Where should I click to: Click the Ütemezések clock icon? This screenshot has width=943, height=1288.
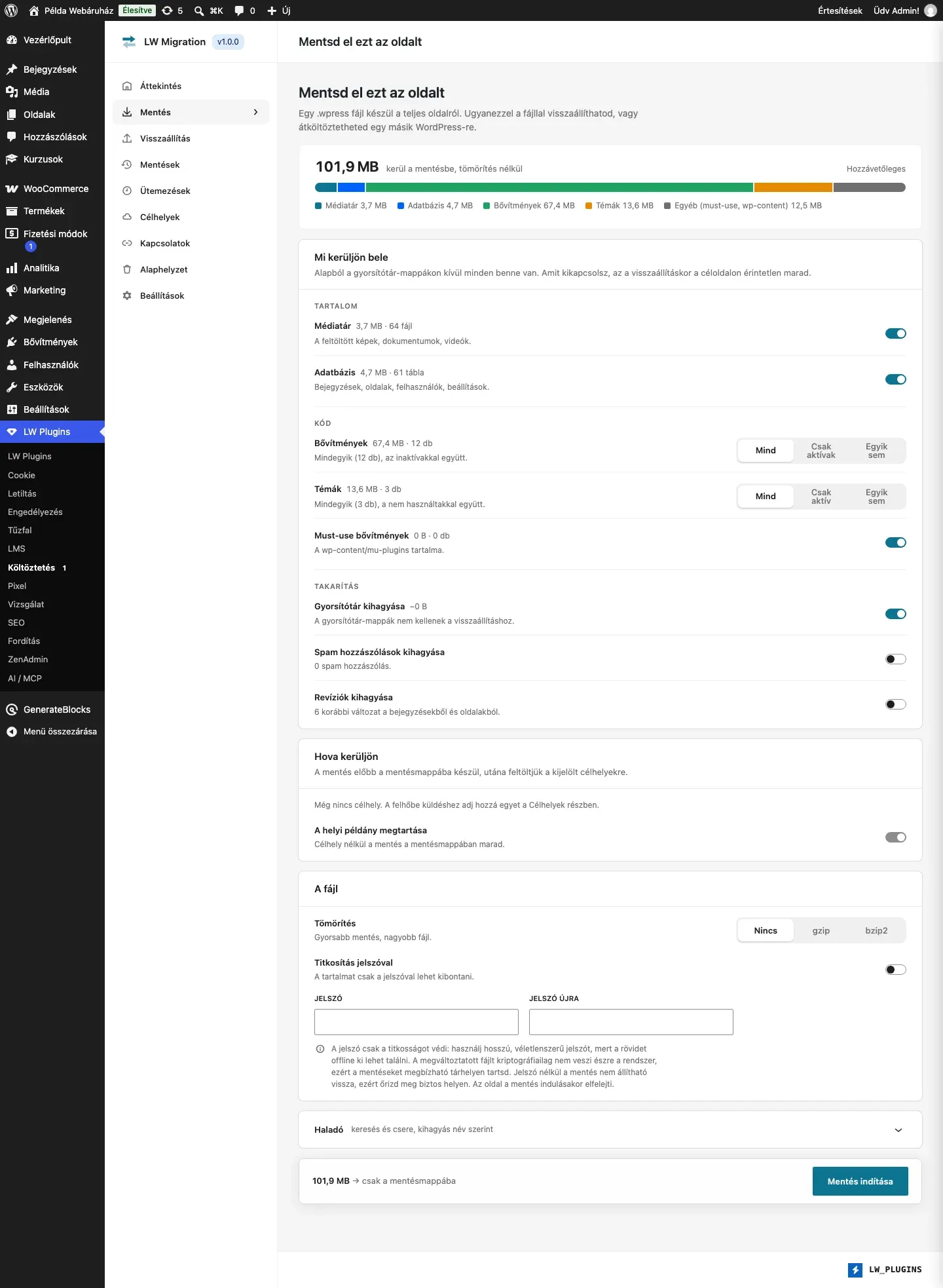coord(127,191)
